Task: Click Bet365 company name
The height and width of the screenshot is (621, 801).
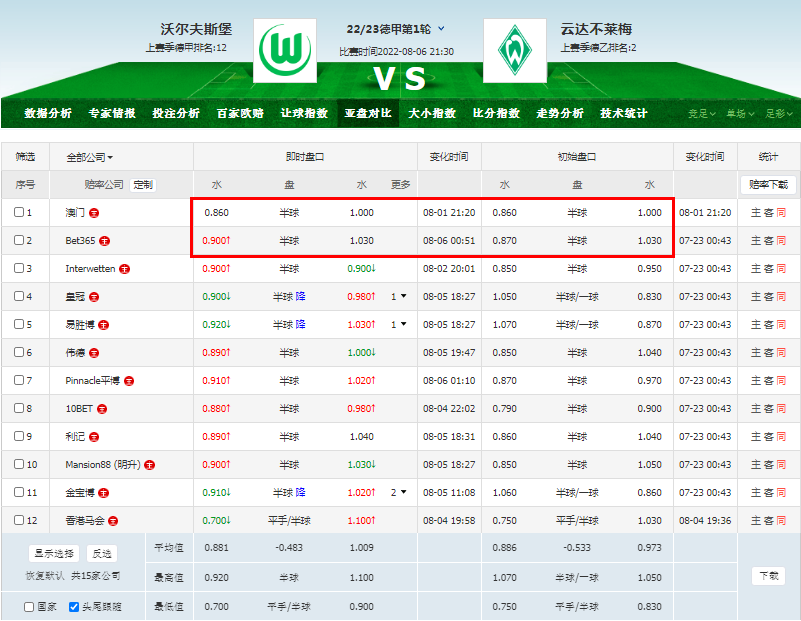Action: tap(80, 241)
